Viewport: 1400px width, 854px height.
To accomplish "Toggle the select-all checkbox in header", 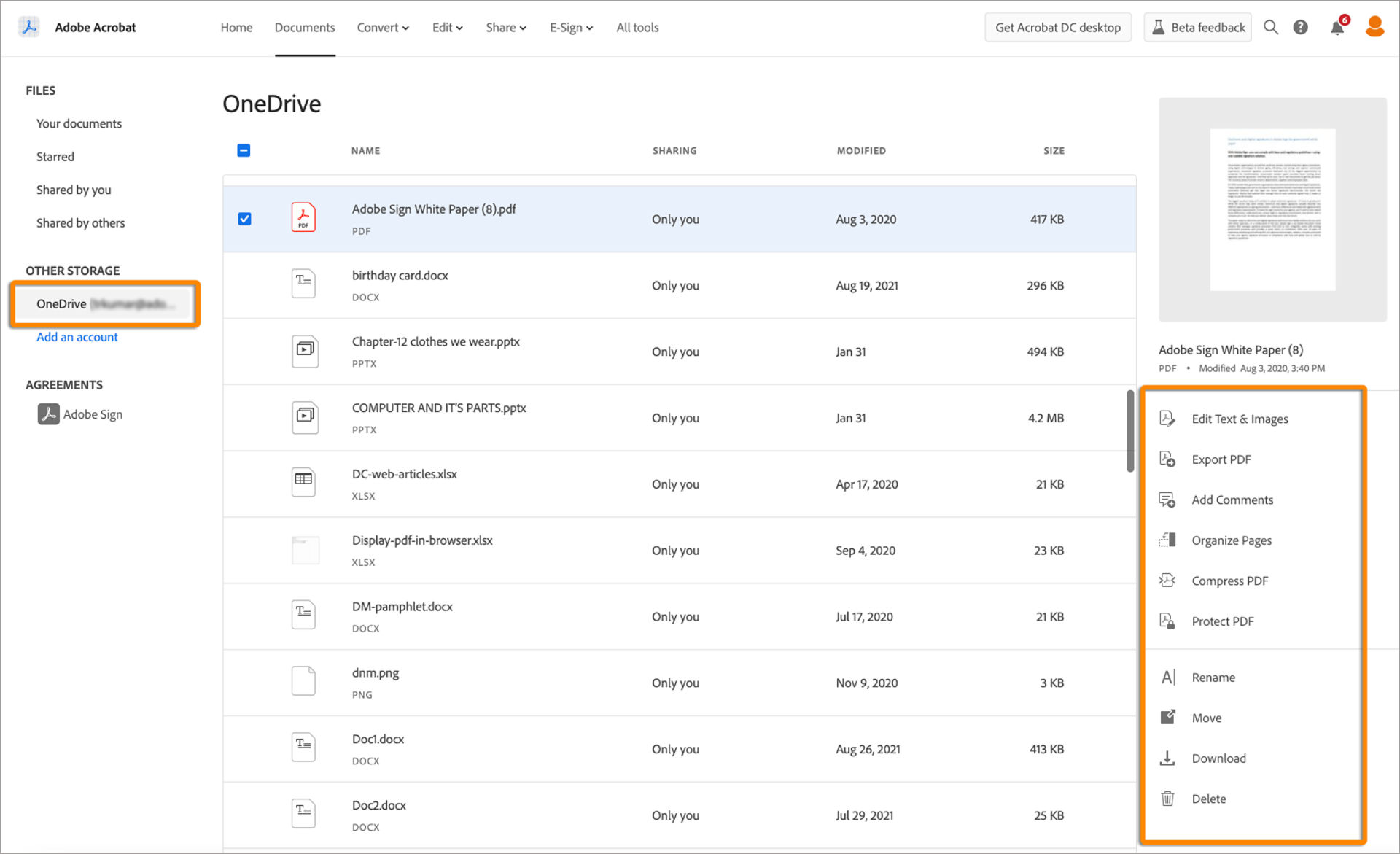I will tap(244, 150).
